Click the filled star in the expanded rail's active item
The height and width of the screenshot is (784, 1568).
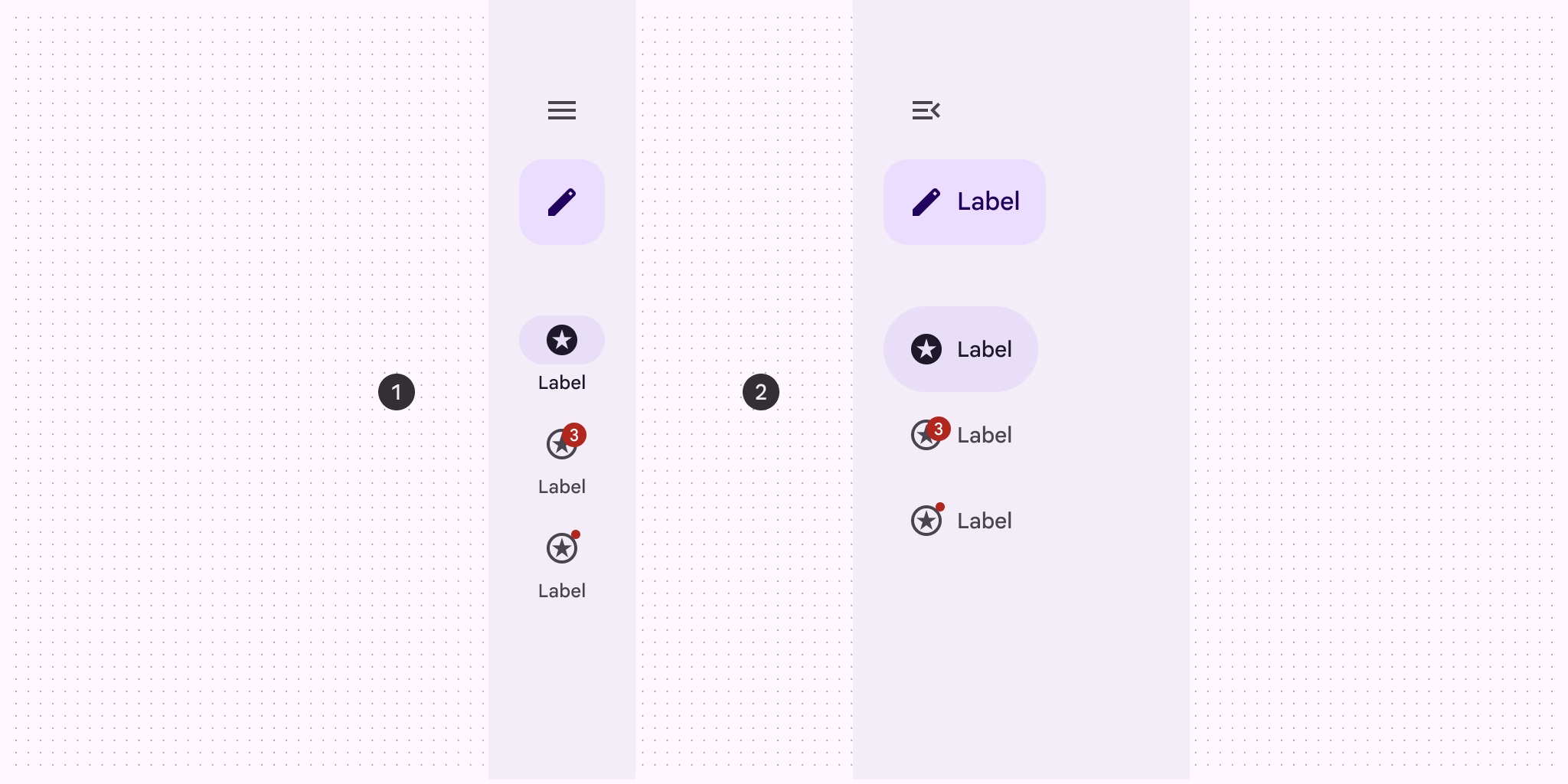coord(926,349)
